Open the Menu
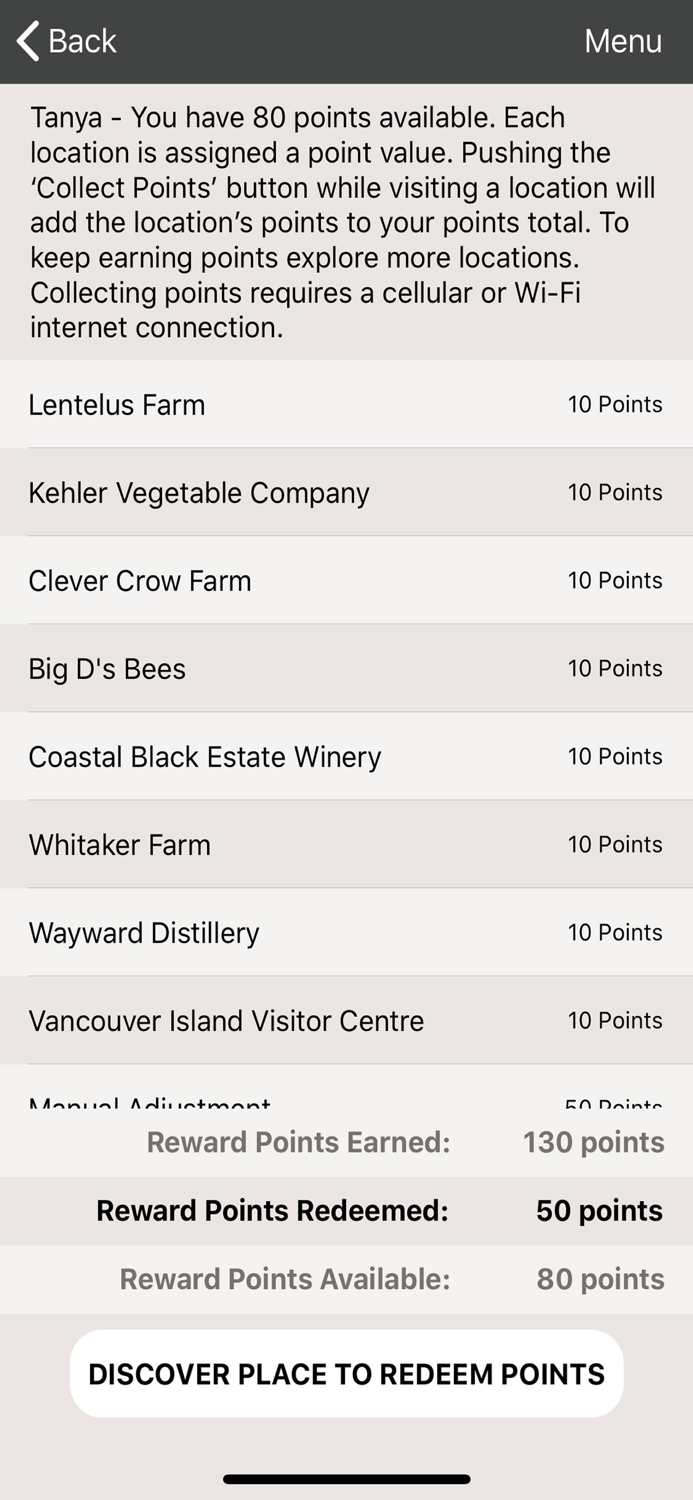The width and height of the screenshot is (693, 1500). (623, 41)
